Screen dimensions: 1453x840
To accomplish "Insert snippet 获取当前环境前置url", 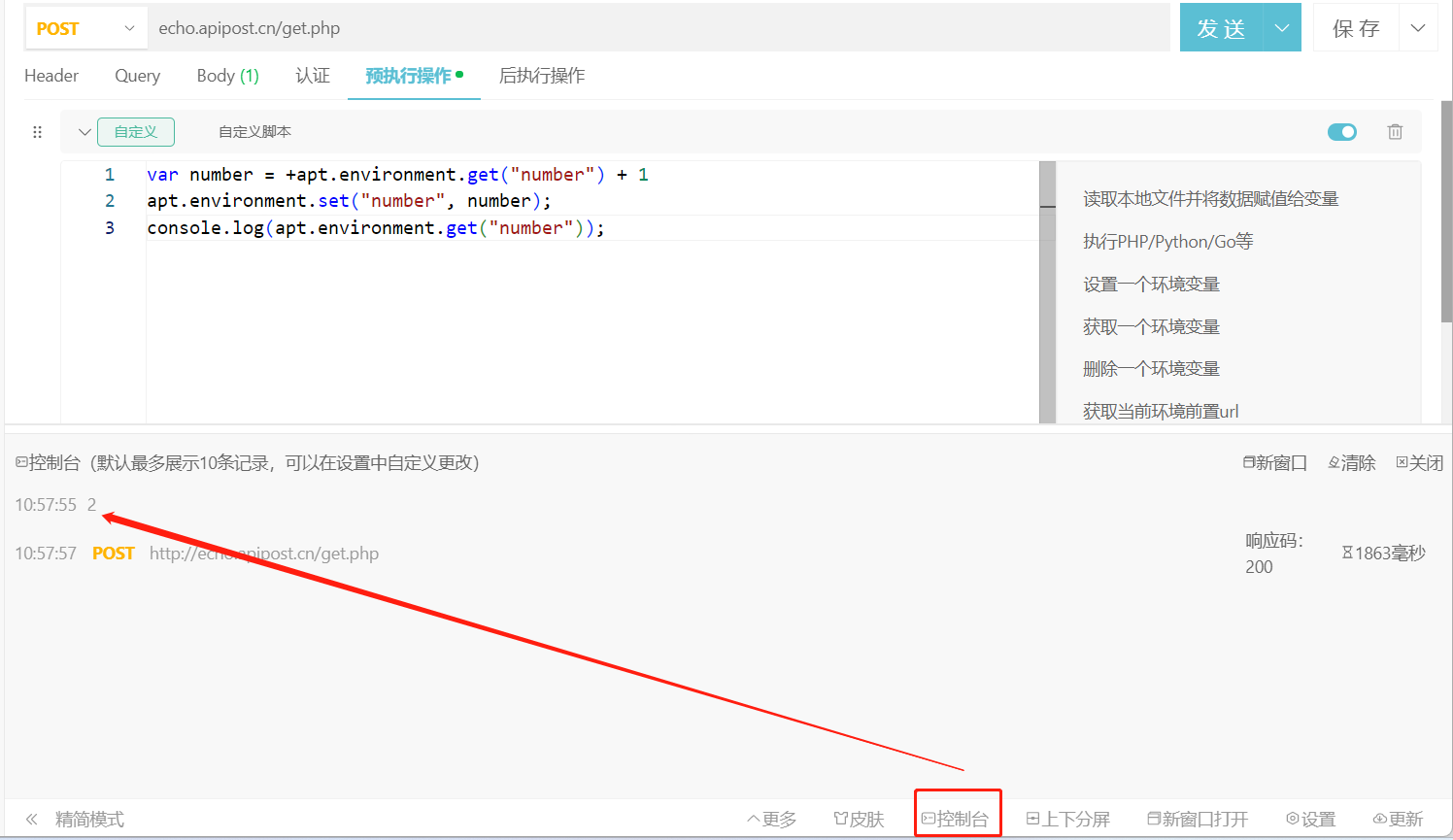I will pyautogui.click(x=1161, y=412).
